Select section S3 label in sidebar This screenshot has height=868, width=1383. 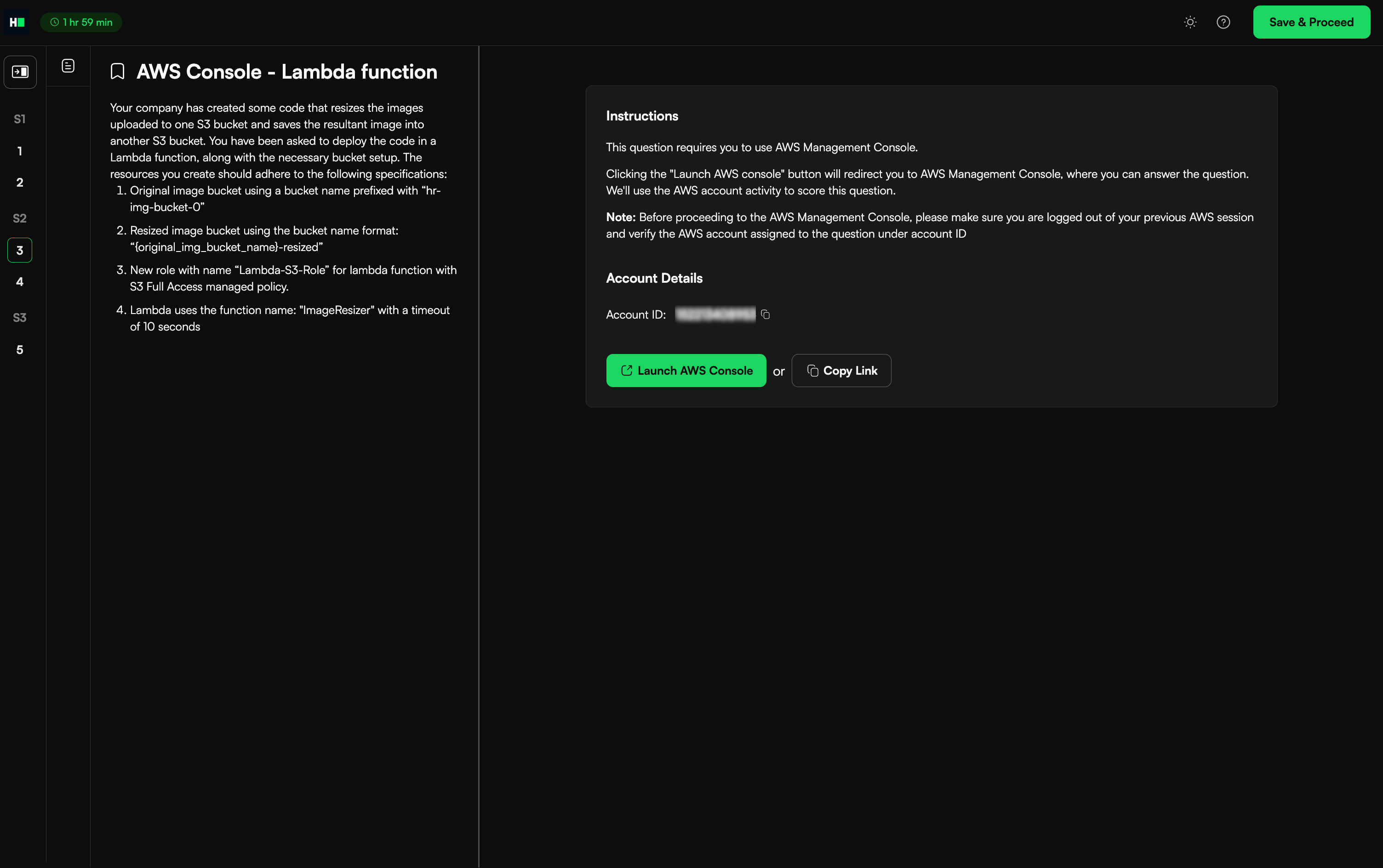[19, 318]
